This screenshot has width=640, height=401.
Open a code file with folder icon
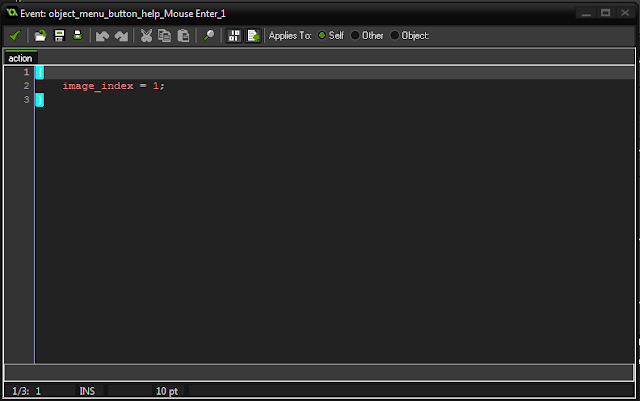click(x=40, y=36)
